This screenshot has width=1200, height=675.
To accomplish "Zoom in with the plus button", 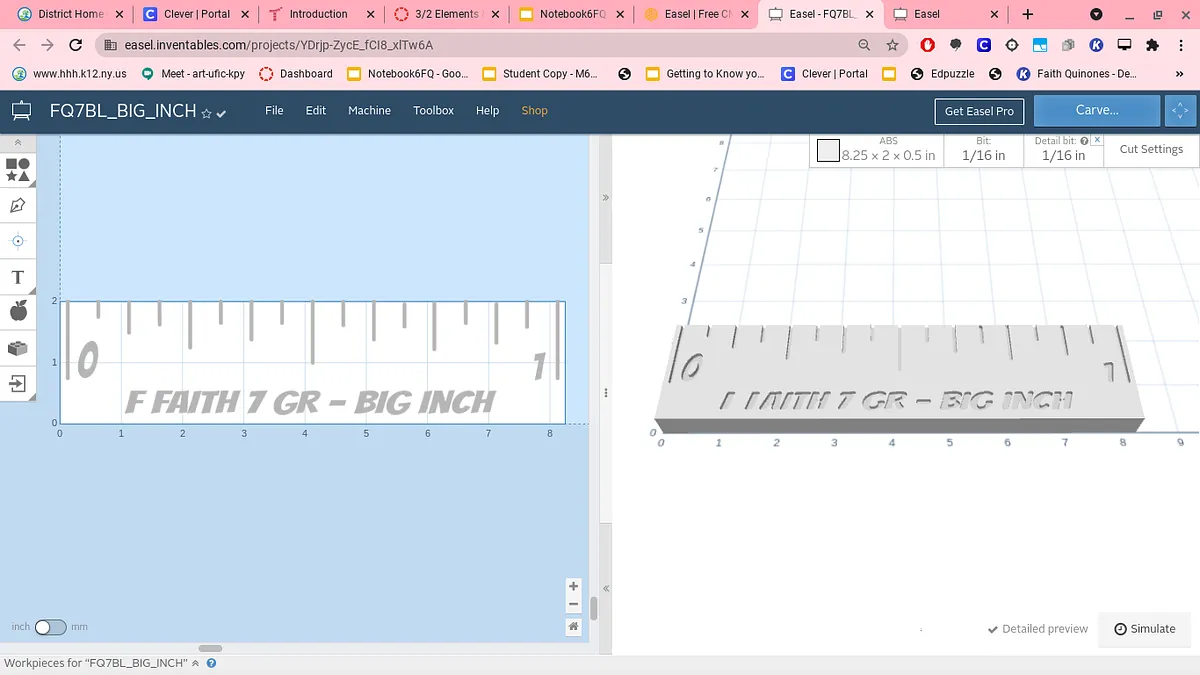I will point(573,587).
